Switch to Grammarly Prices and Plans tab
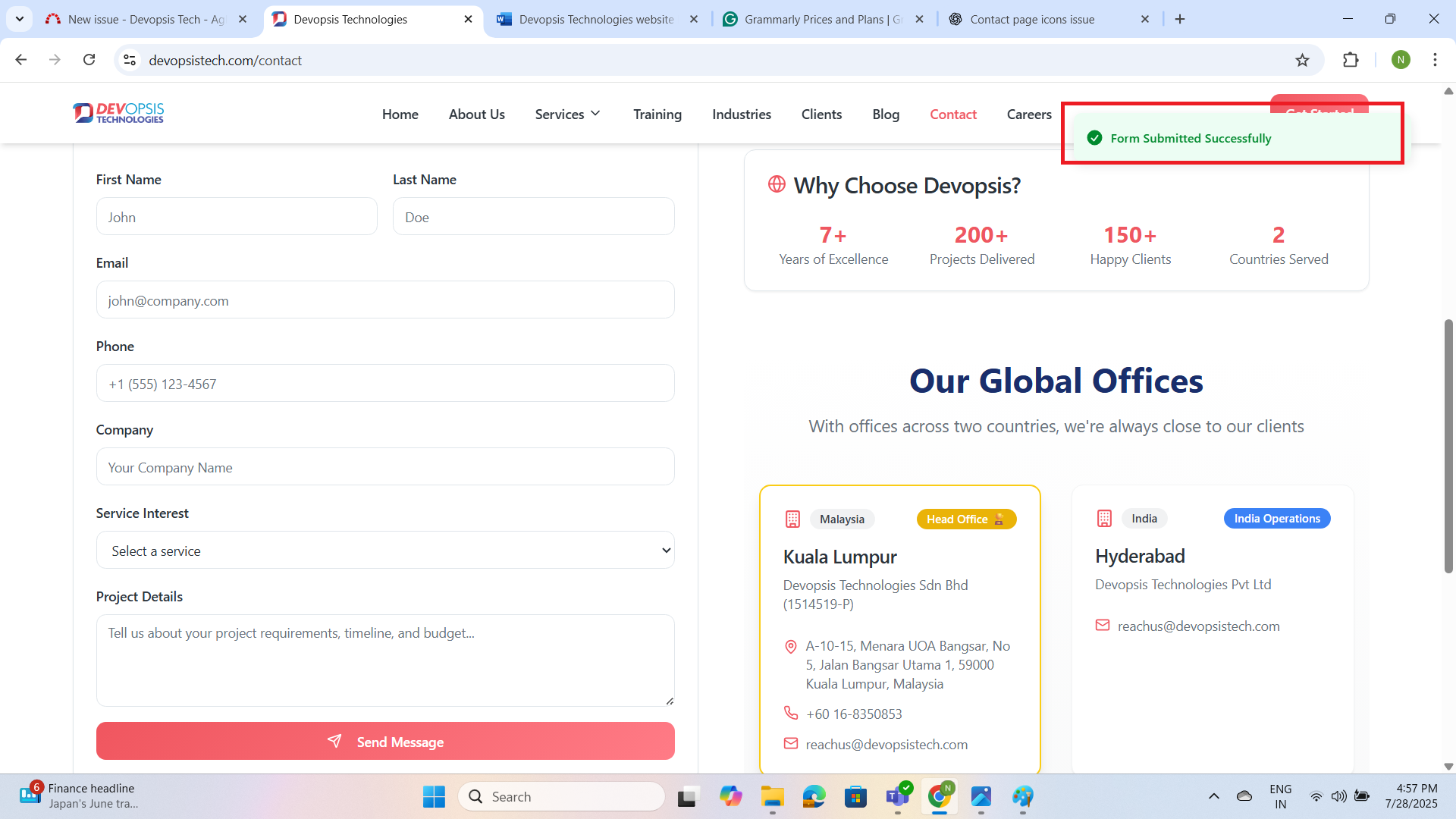1456x819 pixels. click(823, 19)
